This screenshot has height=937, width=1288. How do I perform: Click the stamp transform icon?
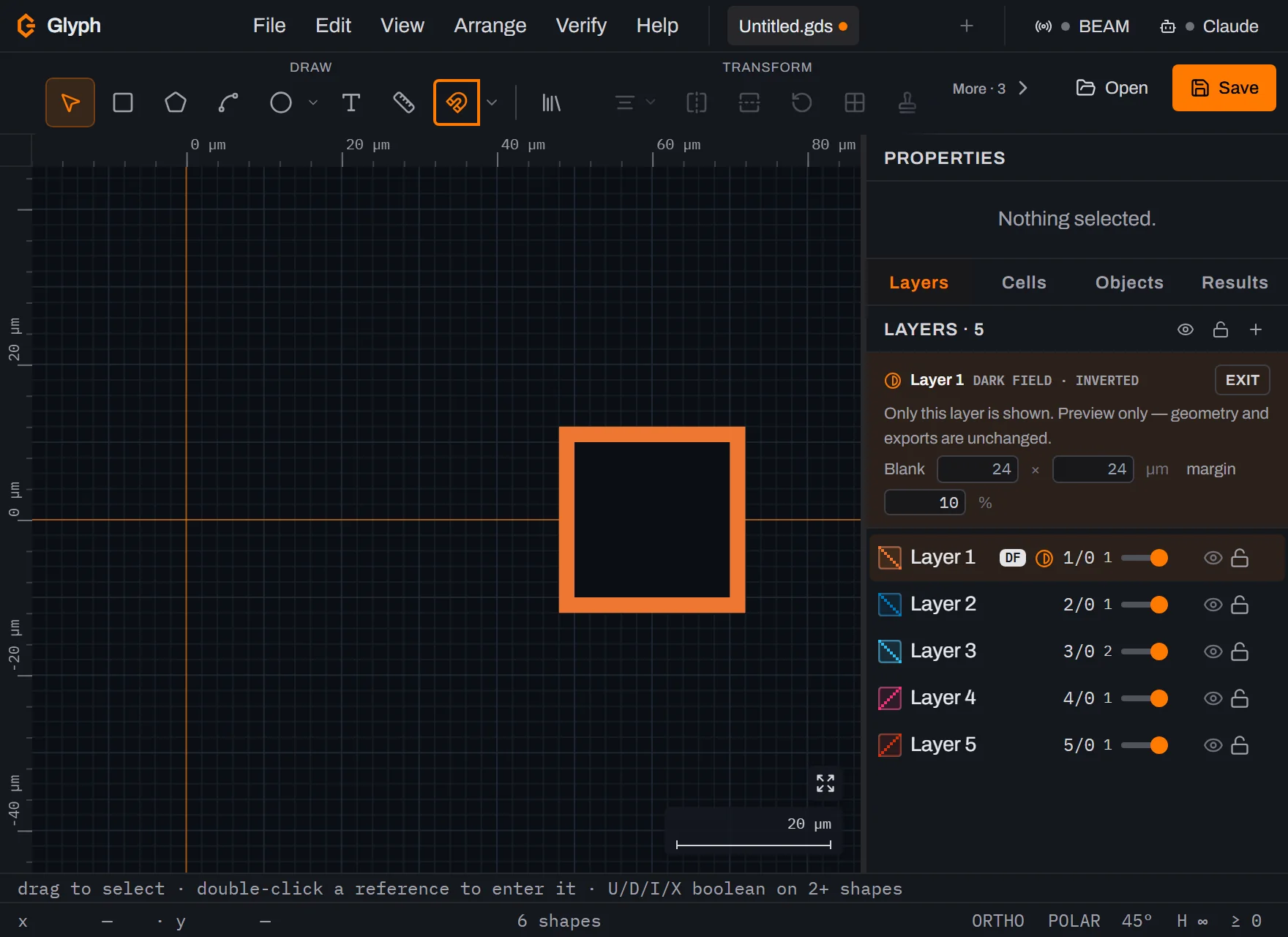click(907, 102)
